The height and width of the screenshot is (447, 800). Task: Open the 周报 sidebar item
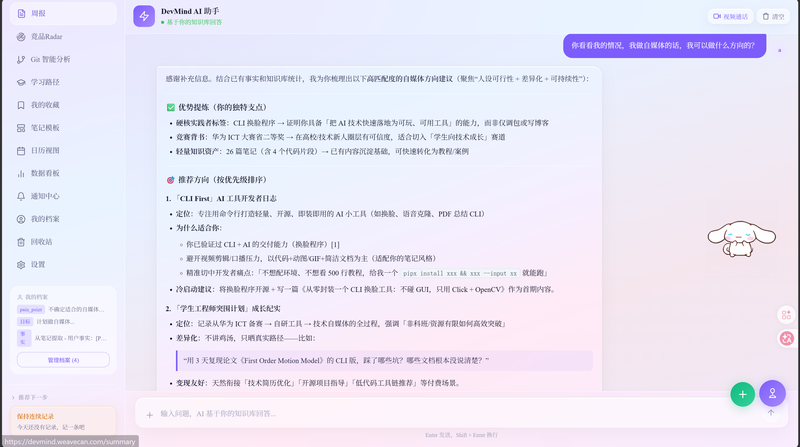(63, 13)
